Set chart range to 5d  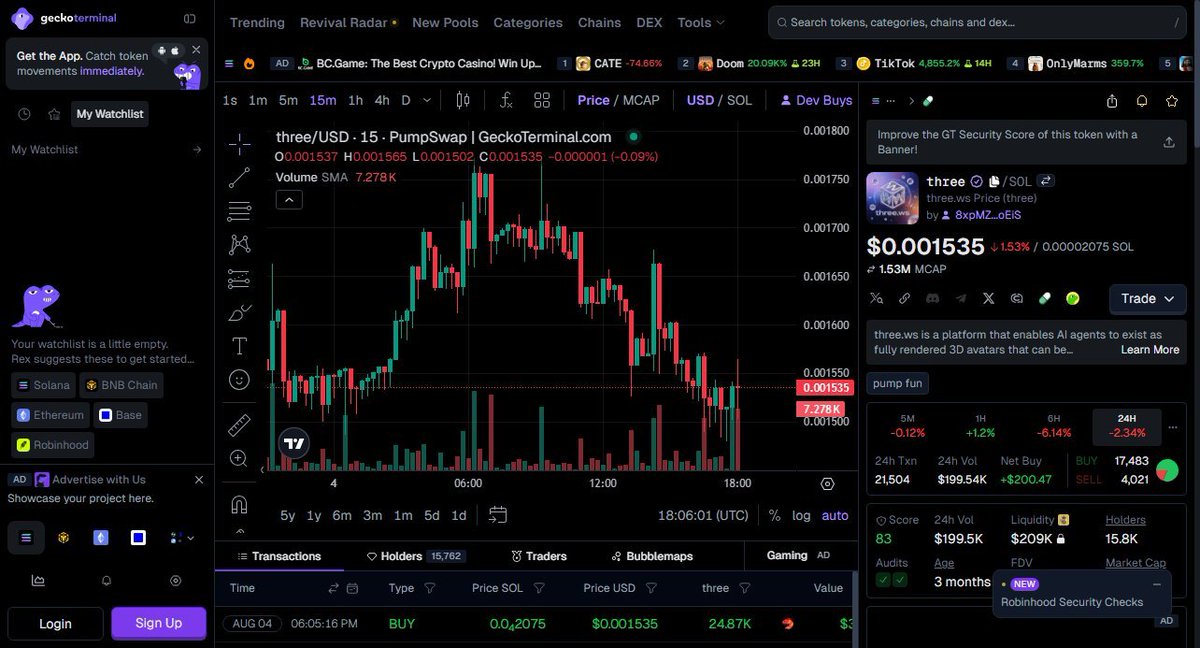(x=431, y=515)
